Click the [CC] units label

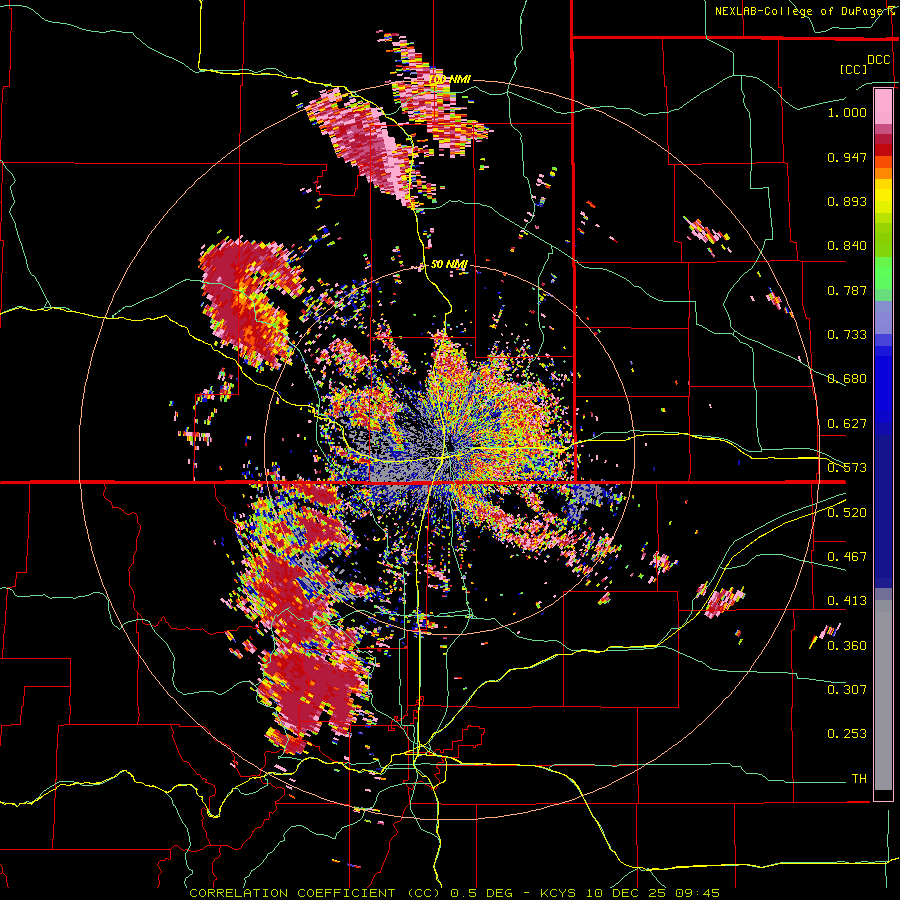pyautogui.click(x=854, y=69)
